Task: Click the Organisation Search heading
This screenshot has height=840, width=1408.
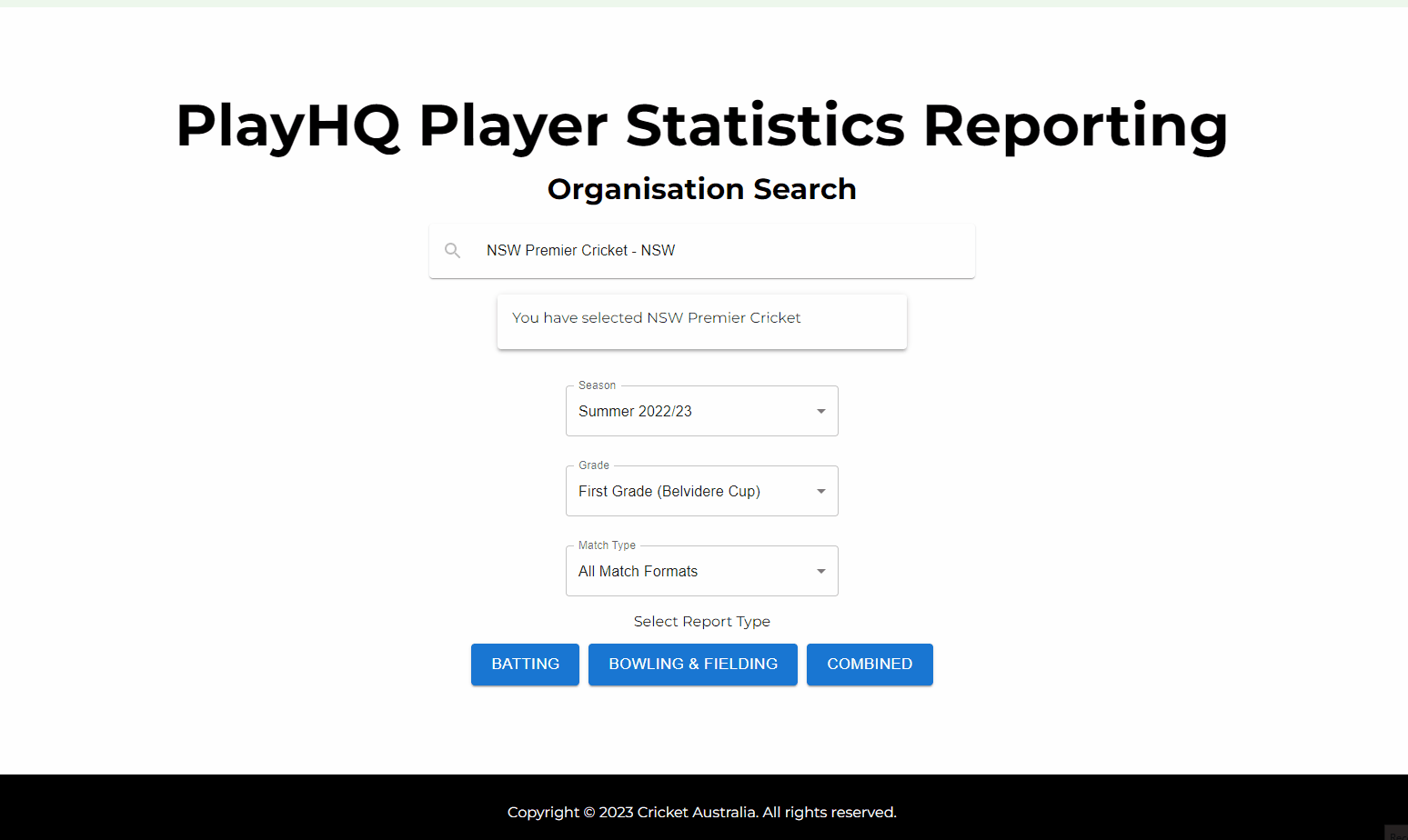Action: tap(701, 189)
